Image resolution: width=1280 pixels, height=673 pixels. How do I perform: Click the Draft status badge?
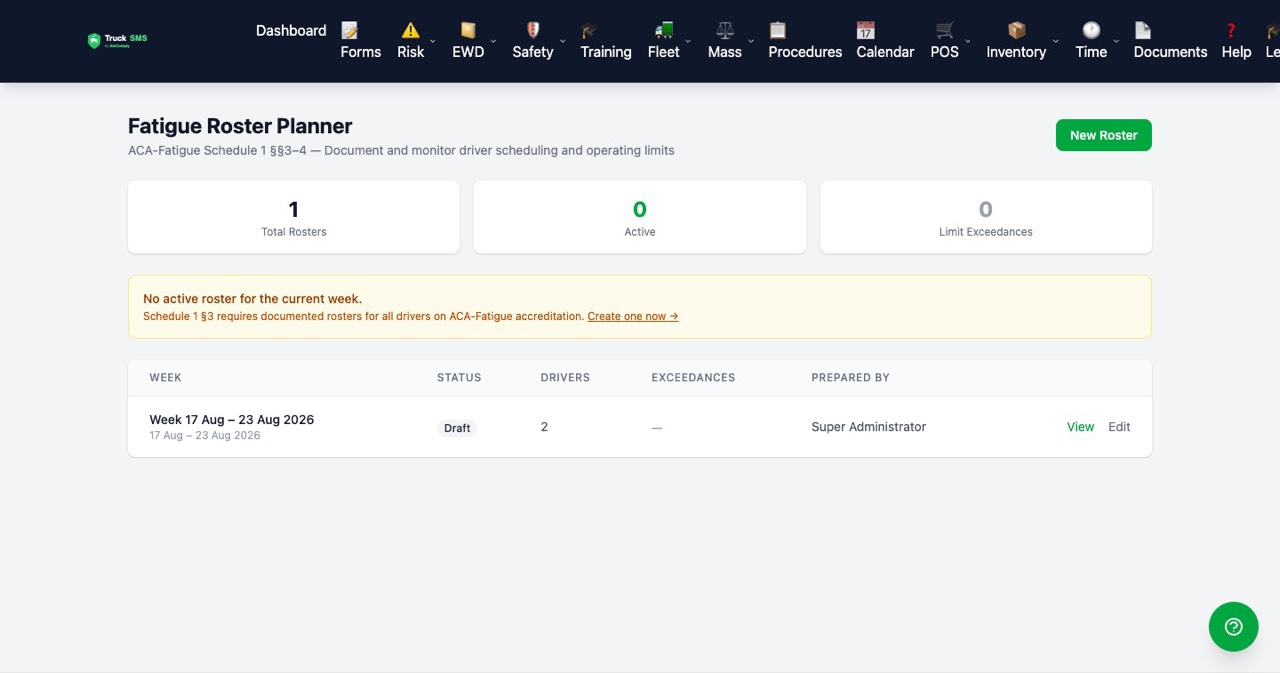[x=457, y=428]
